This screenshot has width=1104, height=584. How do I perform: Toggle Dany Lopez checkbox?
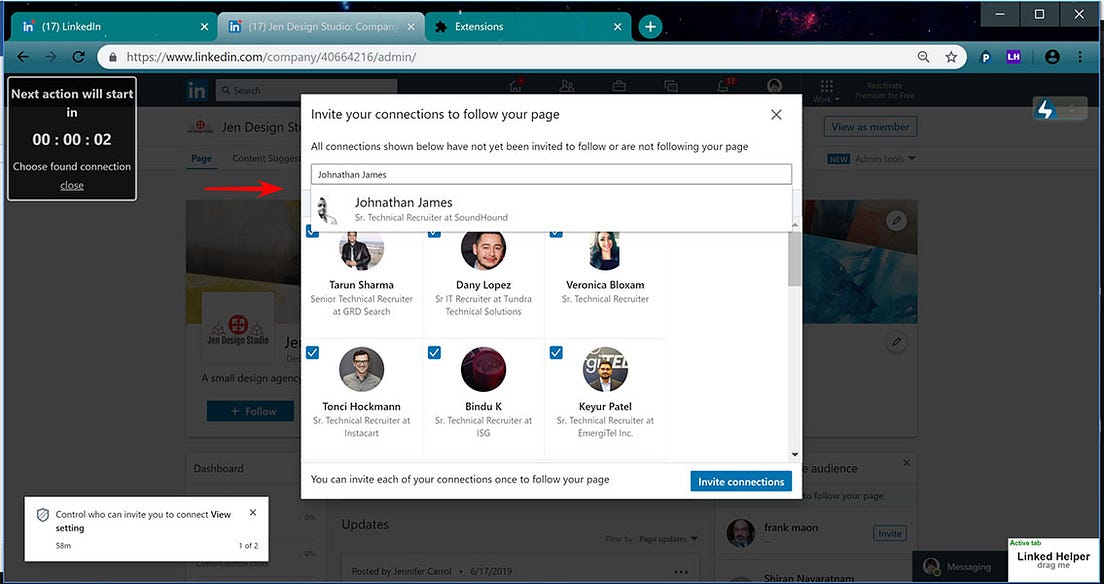point(434,232)
